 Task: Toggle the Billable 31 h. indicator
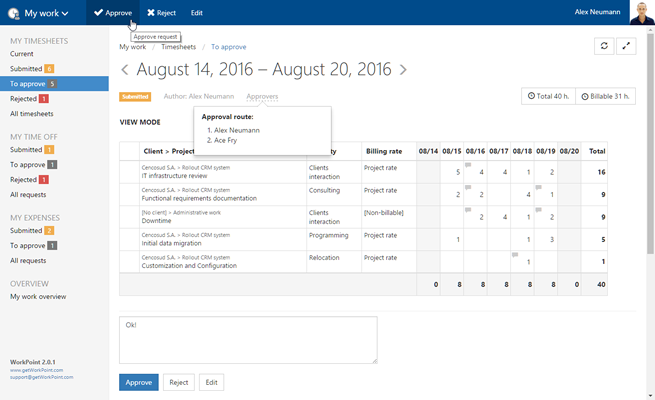point(606,96)
